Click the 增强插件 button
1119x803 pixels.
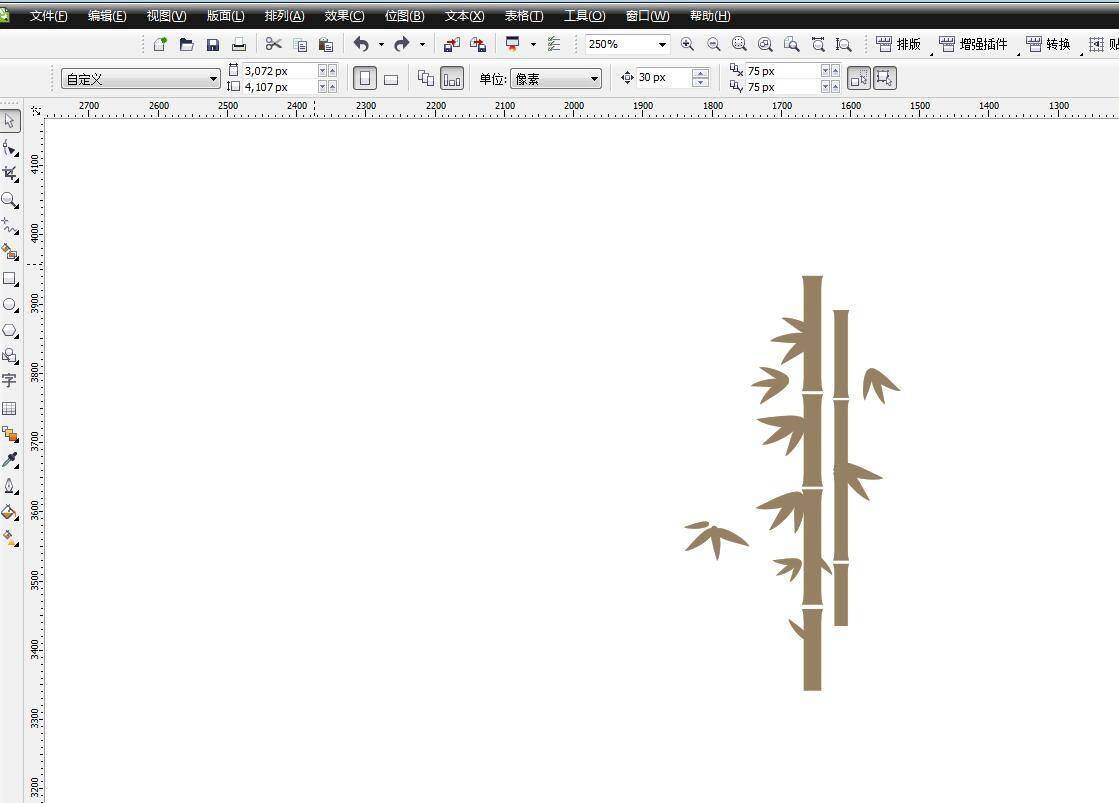973,44
